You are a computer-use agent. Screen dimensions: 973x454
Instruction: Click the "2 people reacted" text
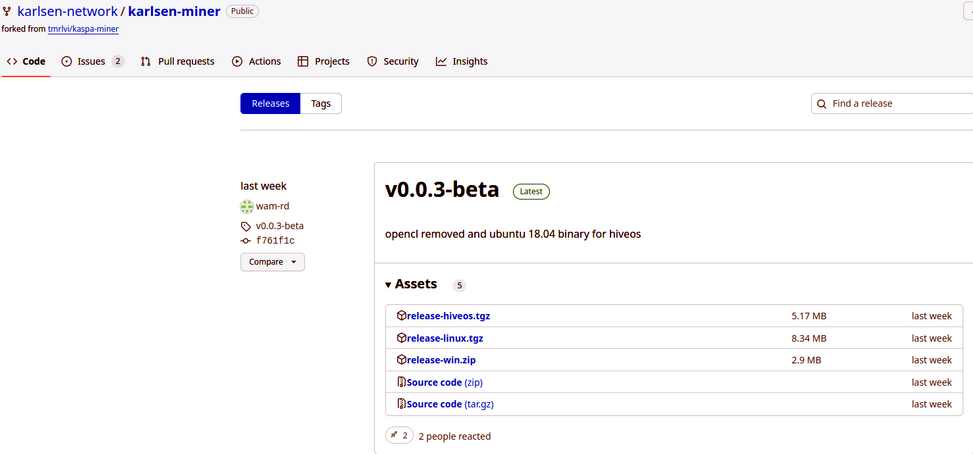454,437
